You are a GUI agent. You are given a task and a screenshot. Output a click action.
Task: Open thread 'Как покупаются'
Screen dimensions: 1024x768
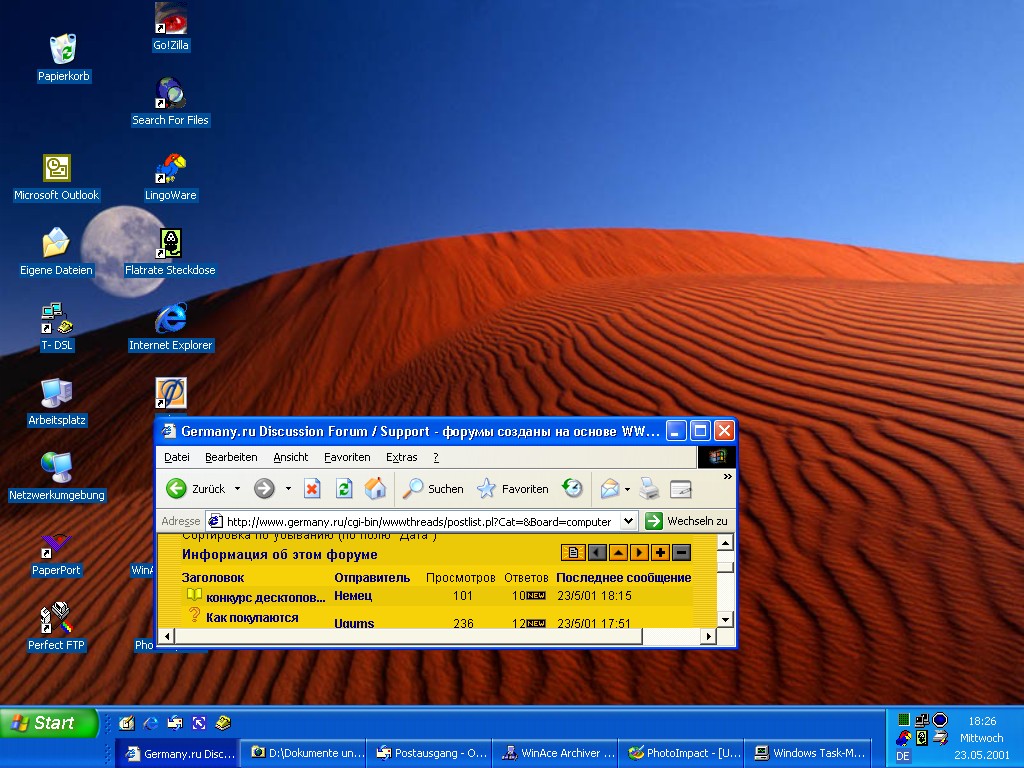click(252, 617)
